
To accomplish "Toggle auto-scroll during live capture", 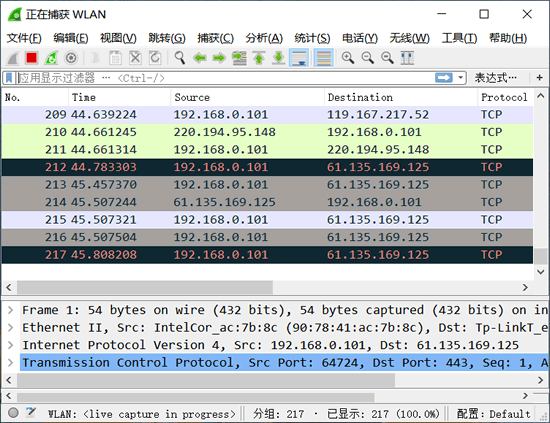I will [299, 58].
